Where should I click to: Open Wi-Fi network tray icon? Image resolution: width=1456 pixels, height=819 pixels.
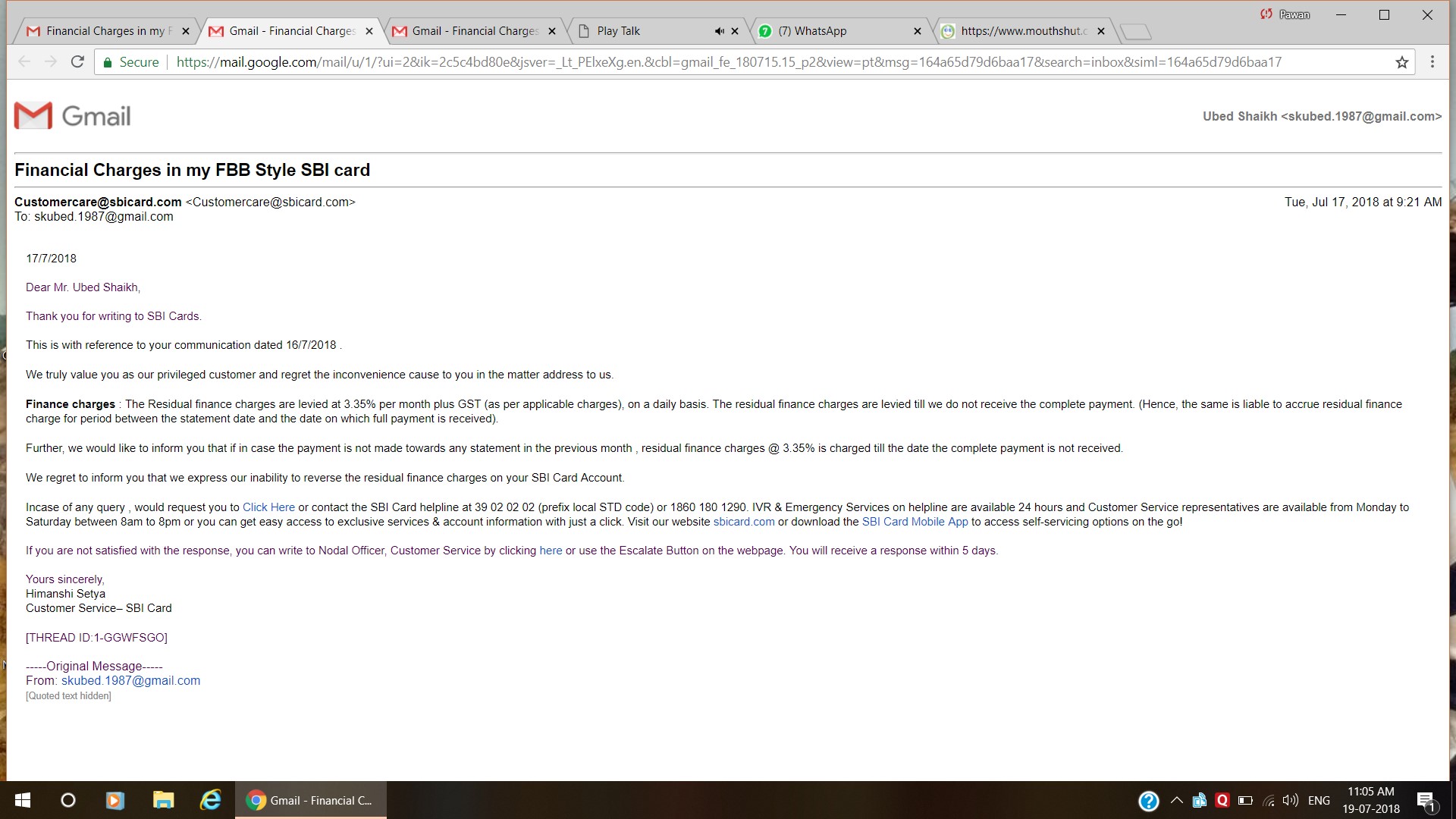(x=1269, y=800)
